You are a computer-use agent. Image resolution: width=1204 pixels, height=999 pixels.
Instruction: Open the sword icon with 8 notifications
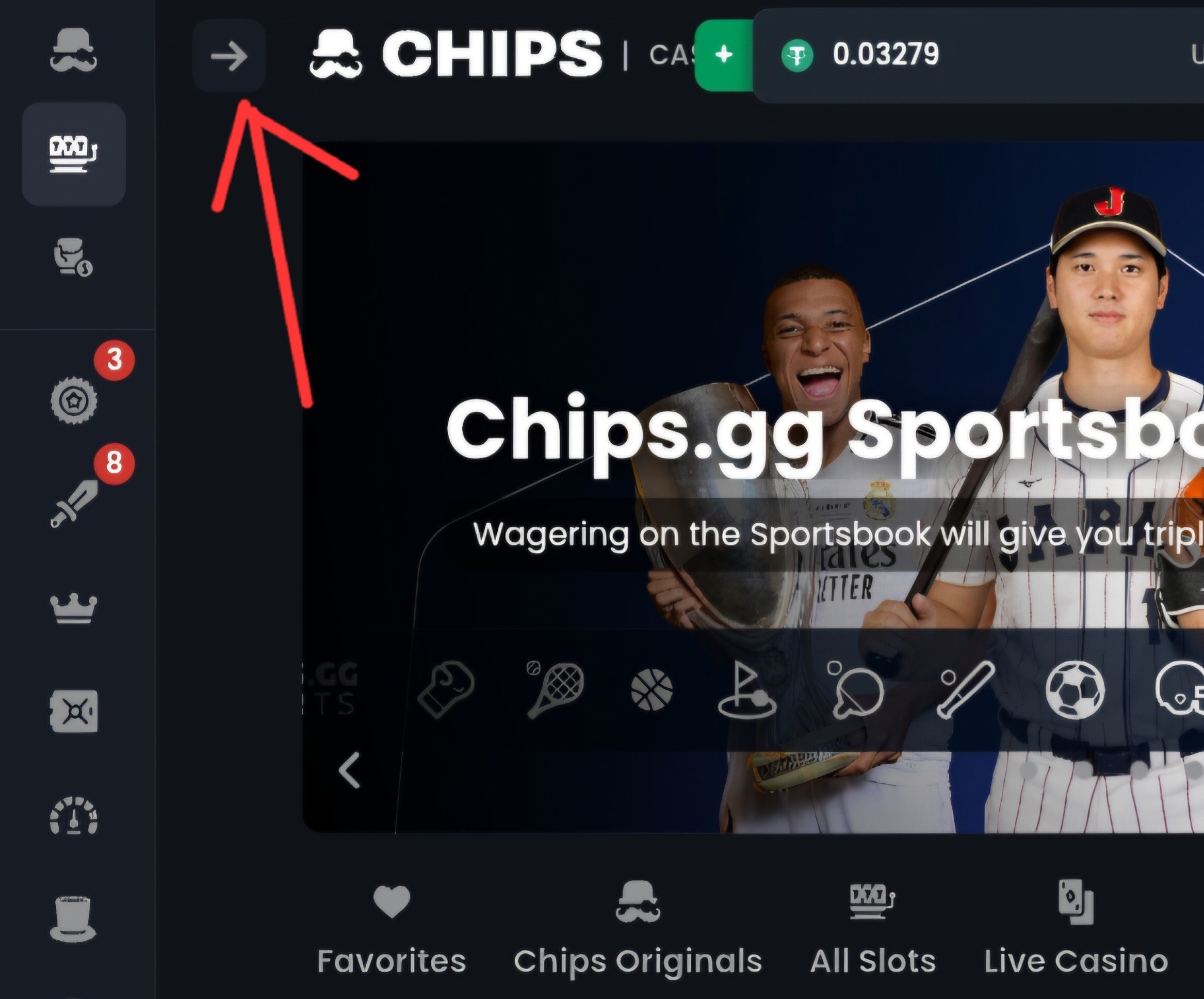[x=74, y=504]
